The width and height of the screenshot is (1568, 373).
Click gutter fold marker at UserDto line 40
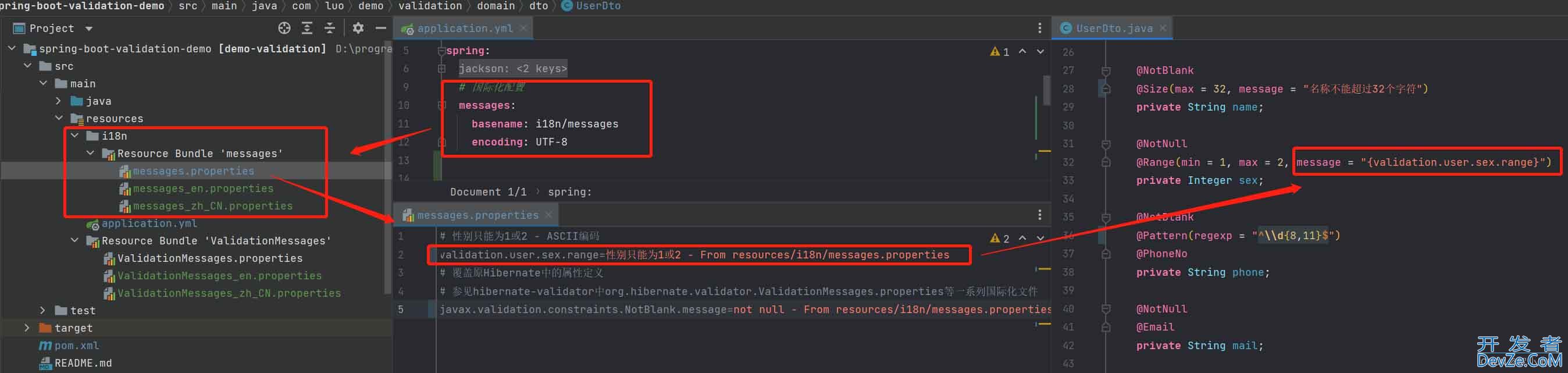point(1106,309)
